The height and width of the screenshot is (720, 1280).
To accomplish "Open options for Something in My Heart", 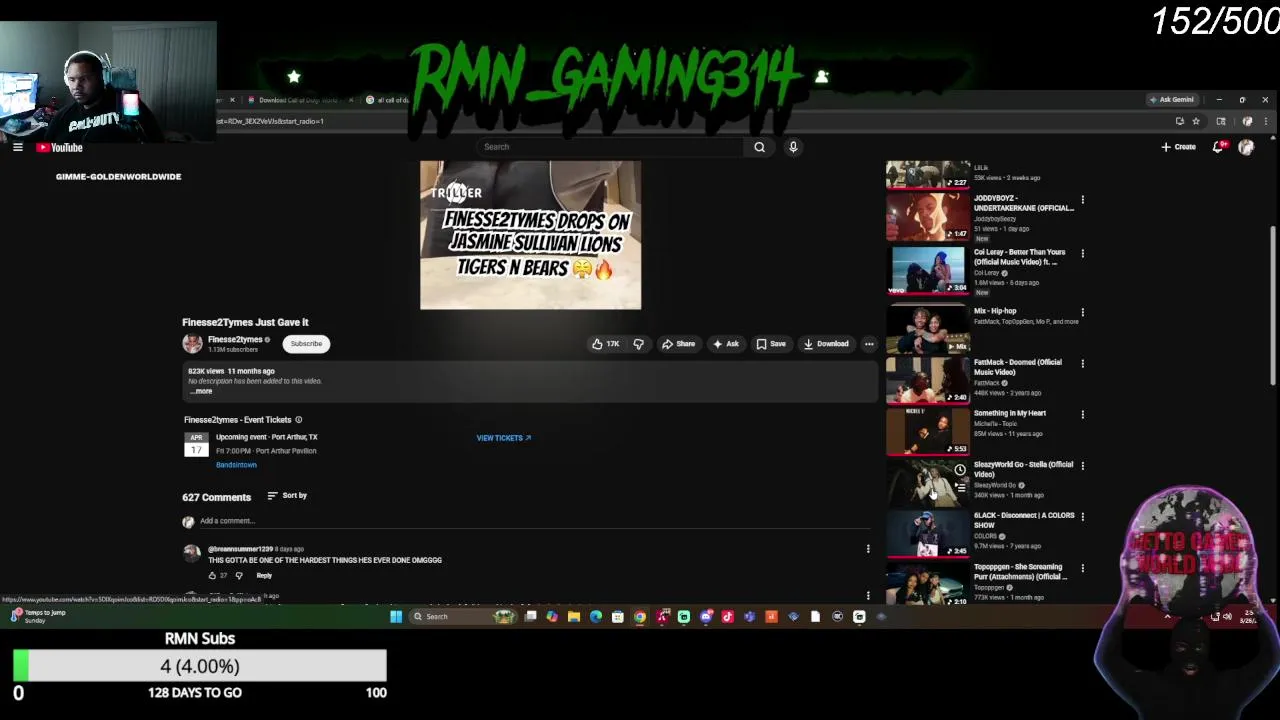I will [x=1082, y=415].
